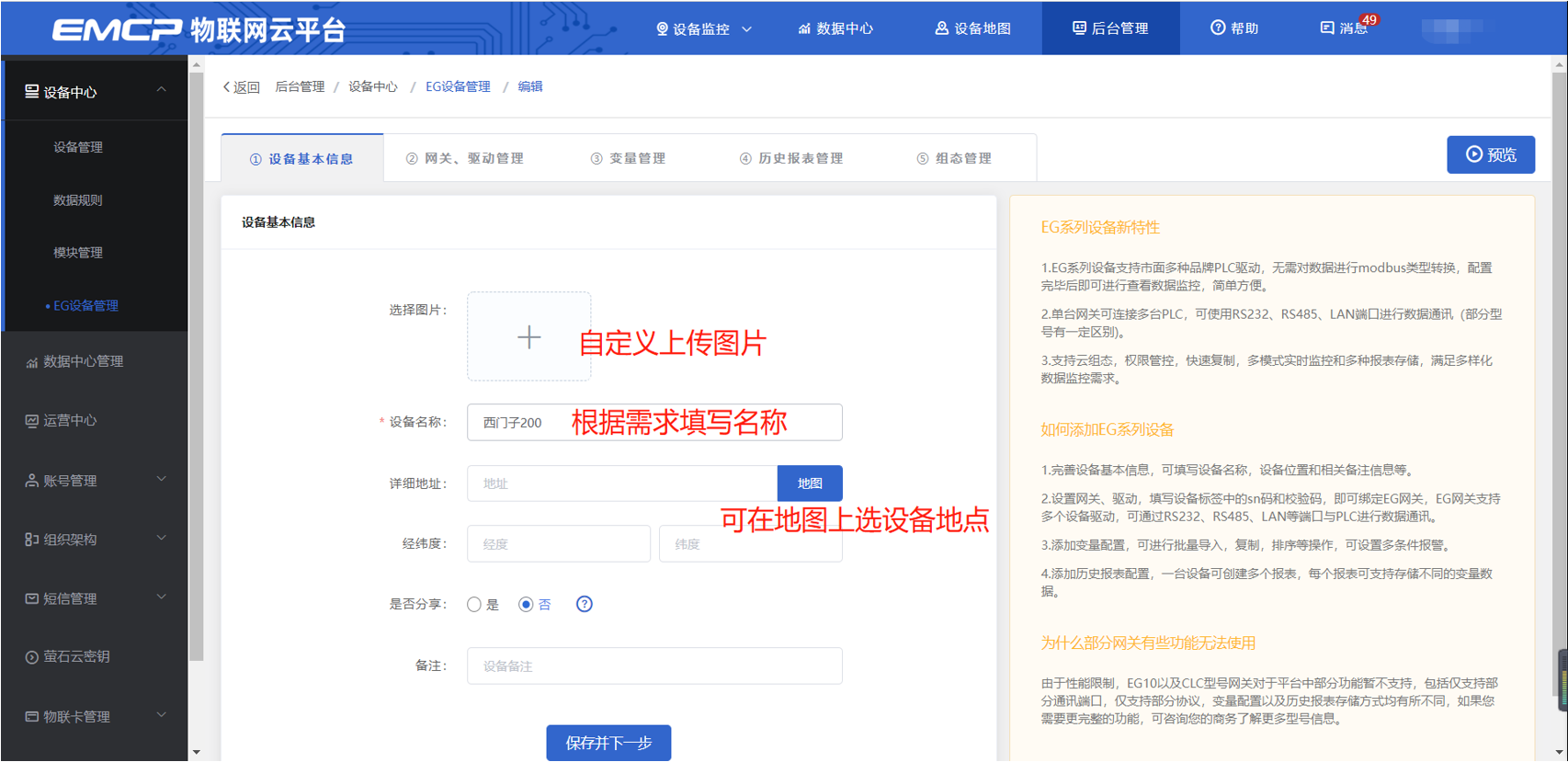This screenshot has height=762, width=1568.
Task: Click the 组织架构 structure icon
Action: [x=31, y=540]
